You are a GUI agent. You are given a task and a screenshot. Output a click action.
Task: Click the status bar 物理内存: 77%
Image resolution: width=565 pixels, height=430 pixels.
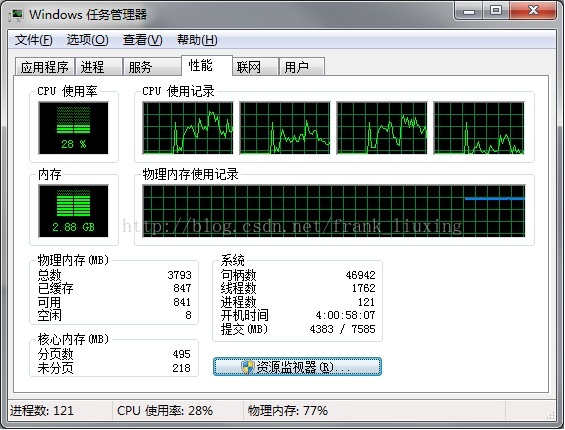(x=288, y=411)
